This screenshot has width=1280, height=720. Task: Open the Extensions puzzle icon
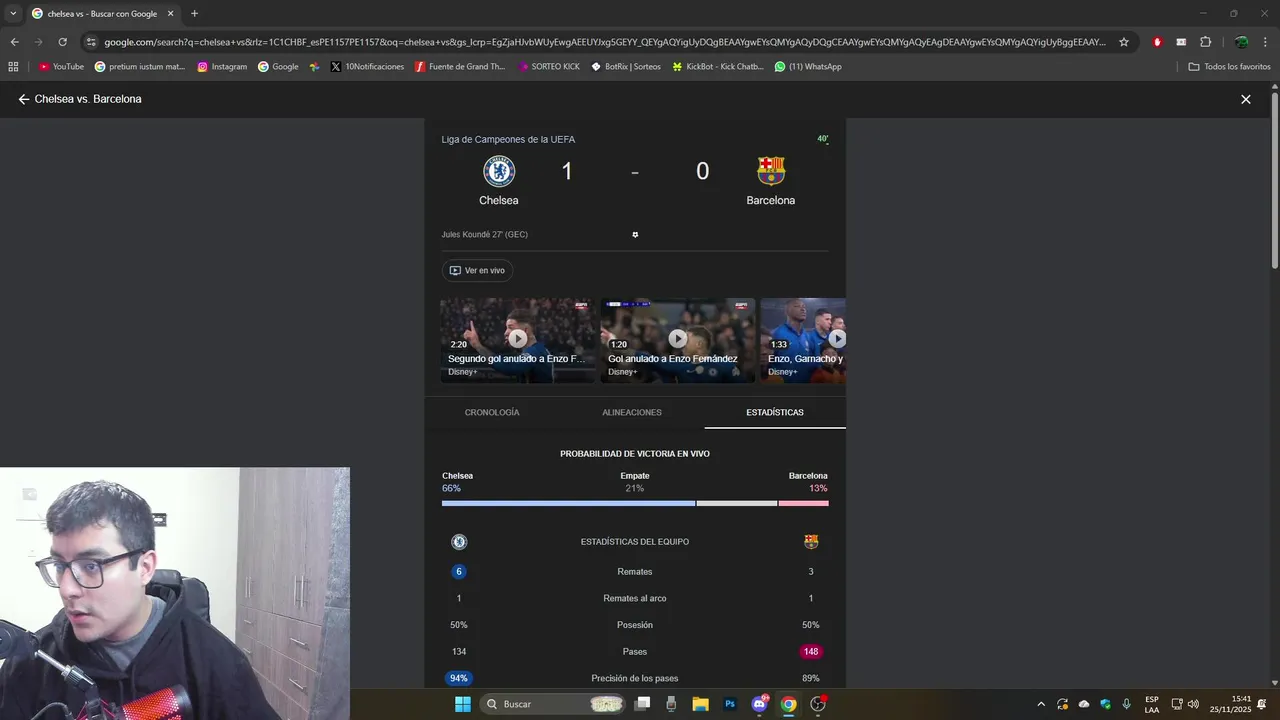(1206, 42)
